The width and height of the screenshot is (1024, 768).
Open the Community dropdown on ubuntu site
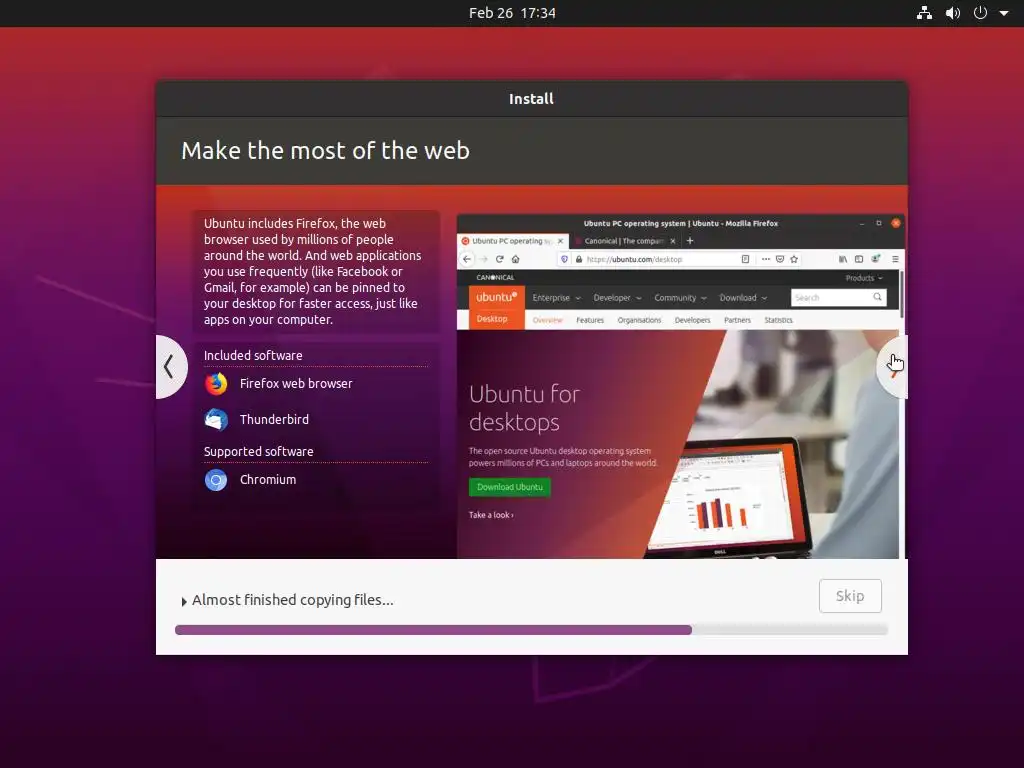(x=680, y=298)
